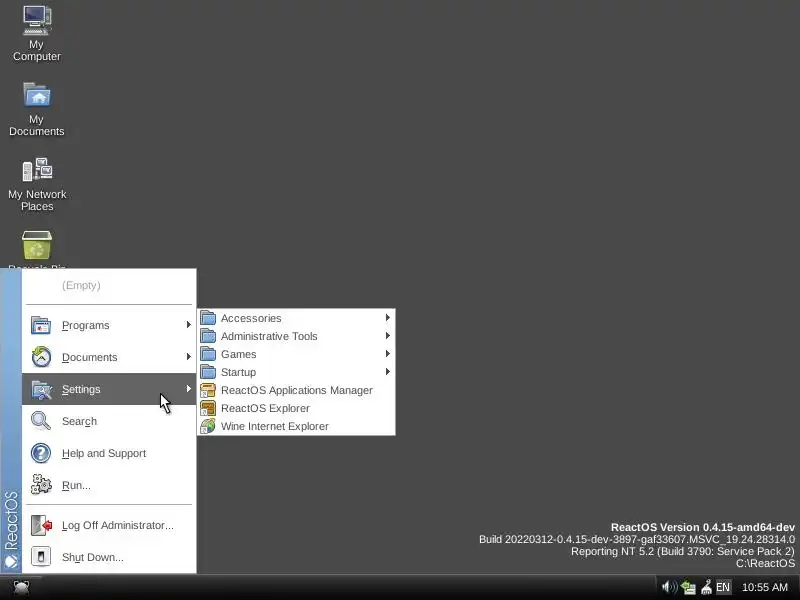Expand the Accessories submenu arrow
This screenshot has height=600, width=800.
tap(388, 317)
